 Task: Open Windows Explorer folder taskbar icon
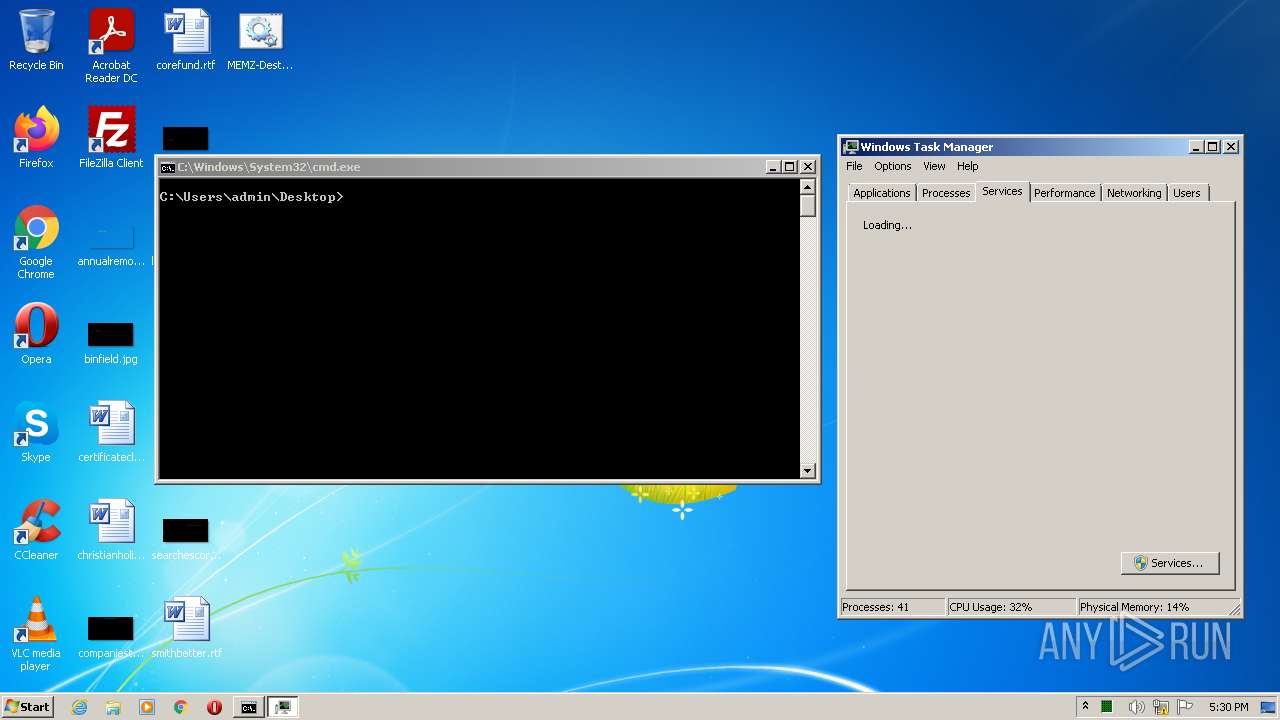point(113,707)
